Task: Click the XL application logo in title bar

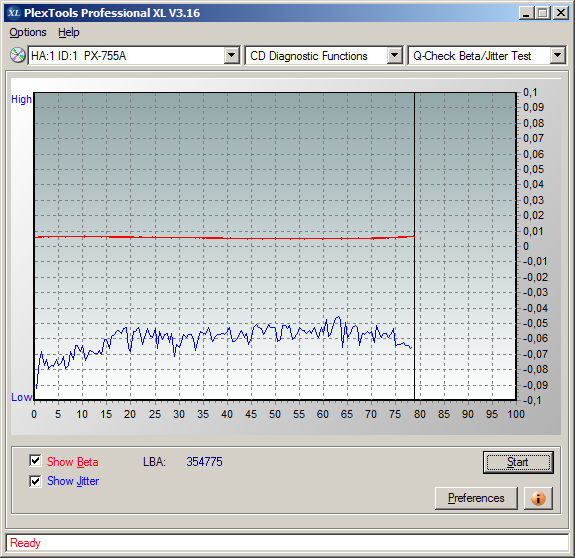Action: [x=14, y=13]
